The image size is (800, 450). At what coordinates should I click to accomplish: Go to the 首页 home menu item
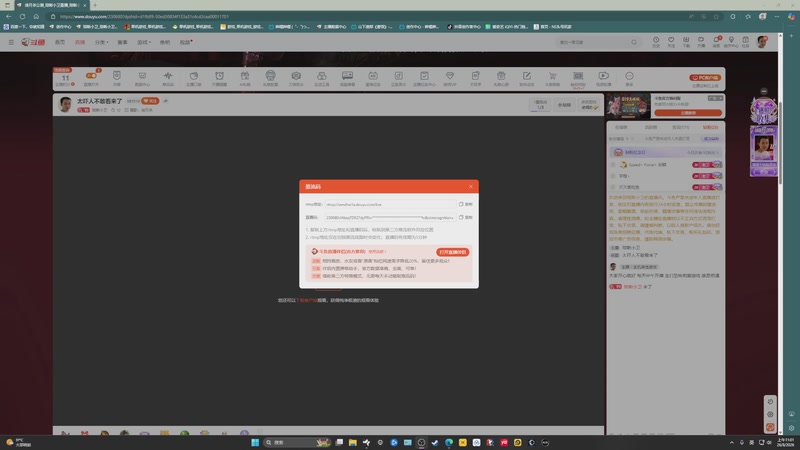[60, 42]
